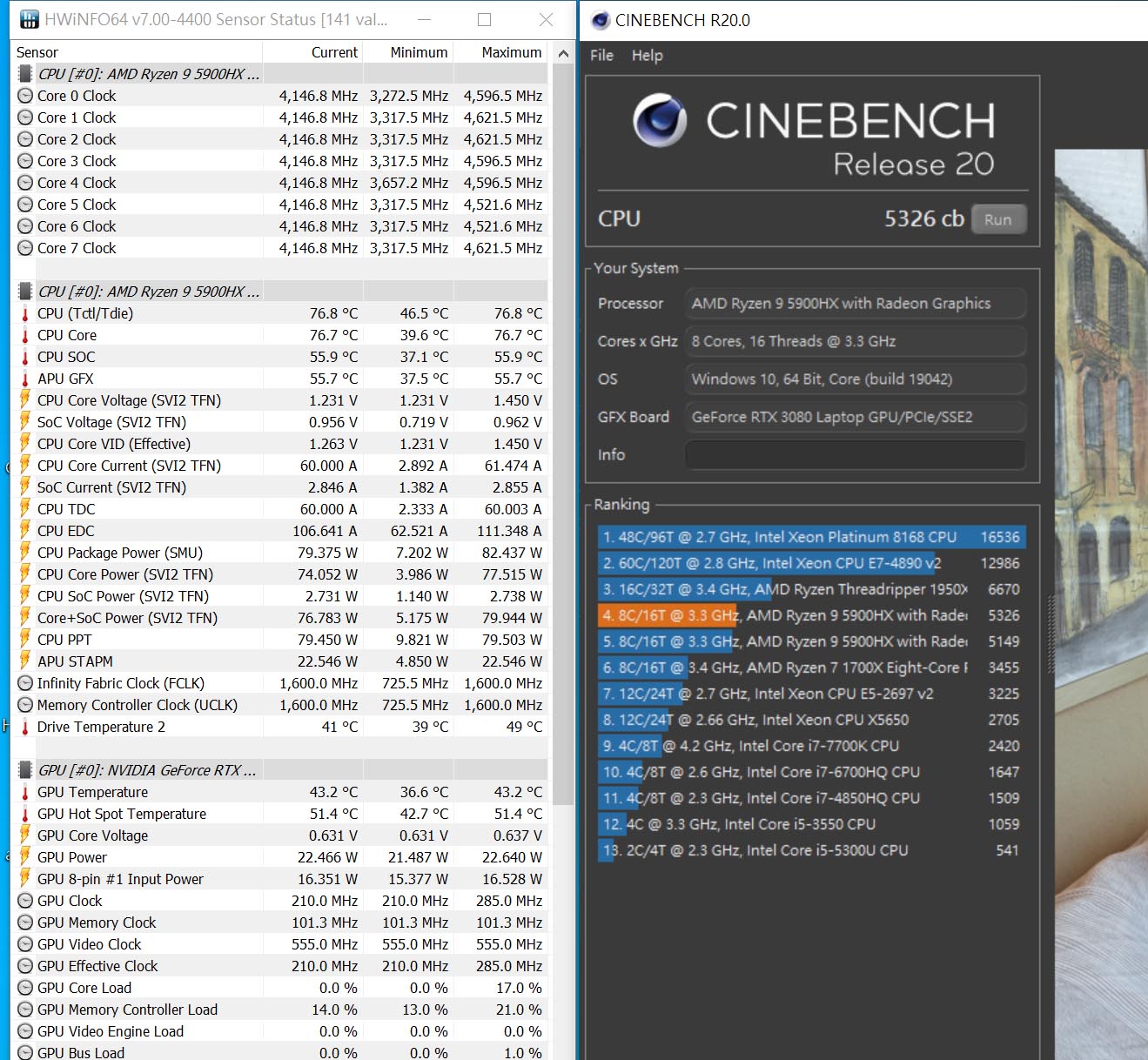
Task: Sort by the Sensor column header
Action: (x=138, y=52)
